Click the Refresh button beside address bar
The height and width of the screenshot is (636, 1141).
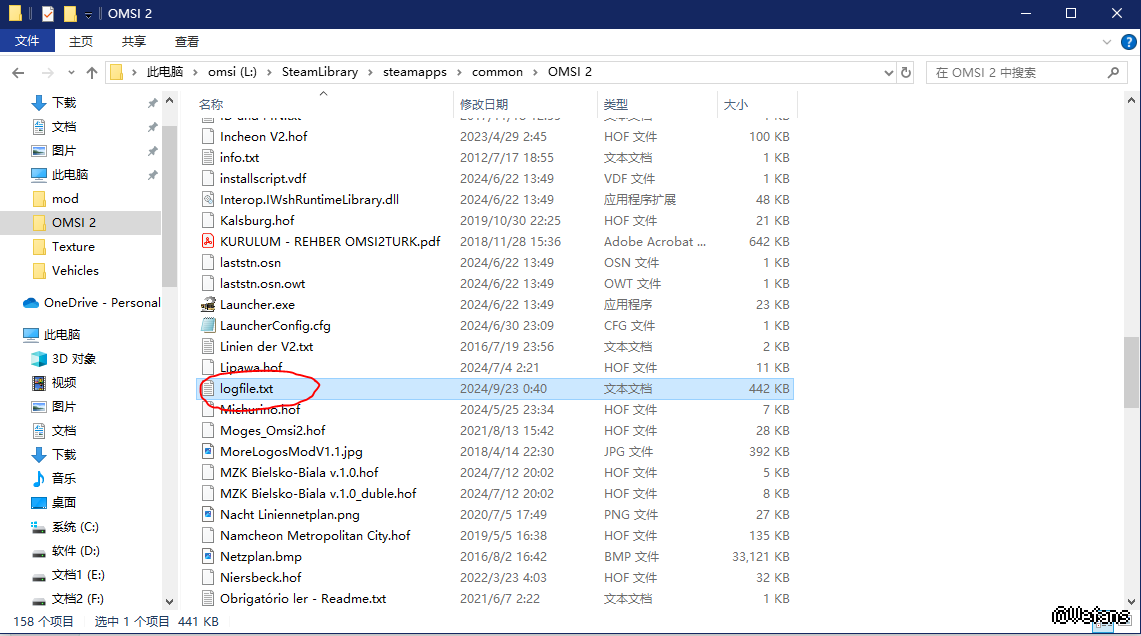tap(906, 72)
